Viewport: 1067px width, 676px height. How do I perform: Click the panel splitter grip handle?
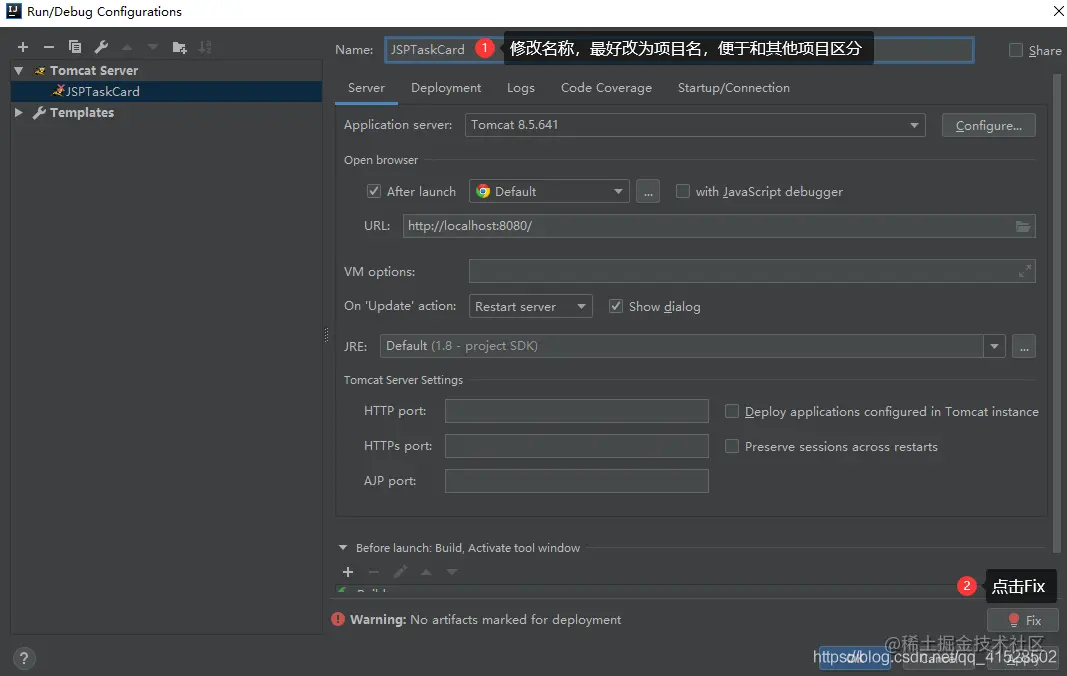326,334
